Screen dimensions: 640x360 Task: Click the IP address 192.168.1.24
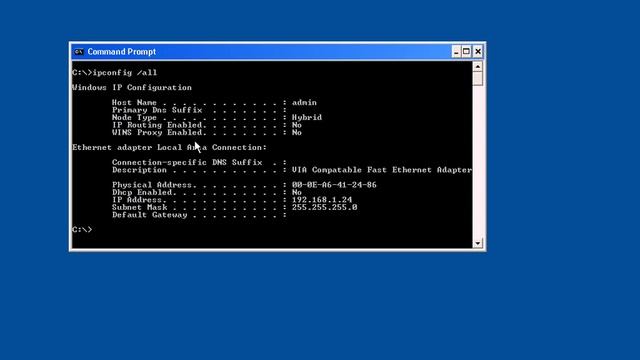[322, 200]
